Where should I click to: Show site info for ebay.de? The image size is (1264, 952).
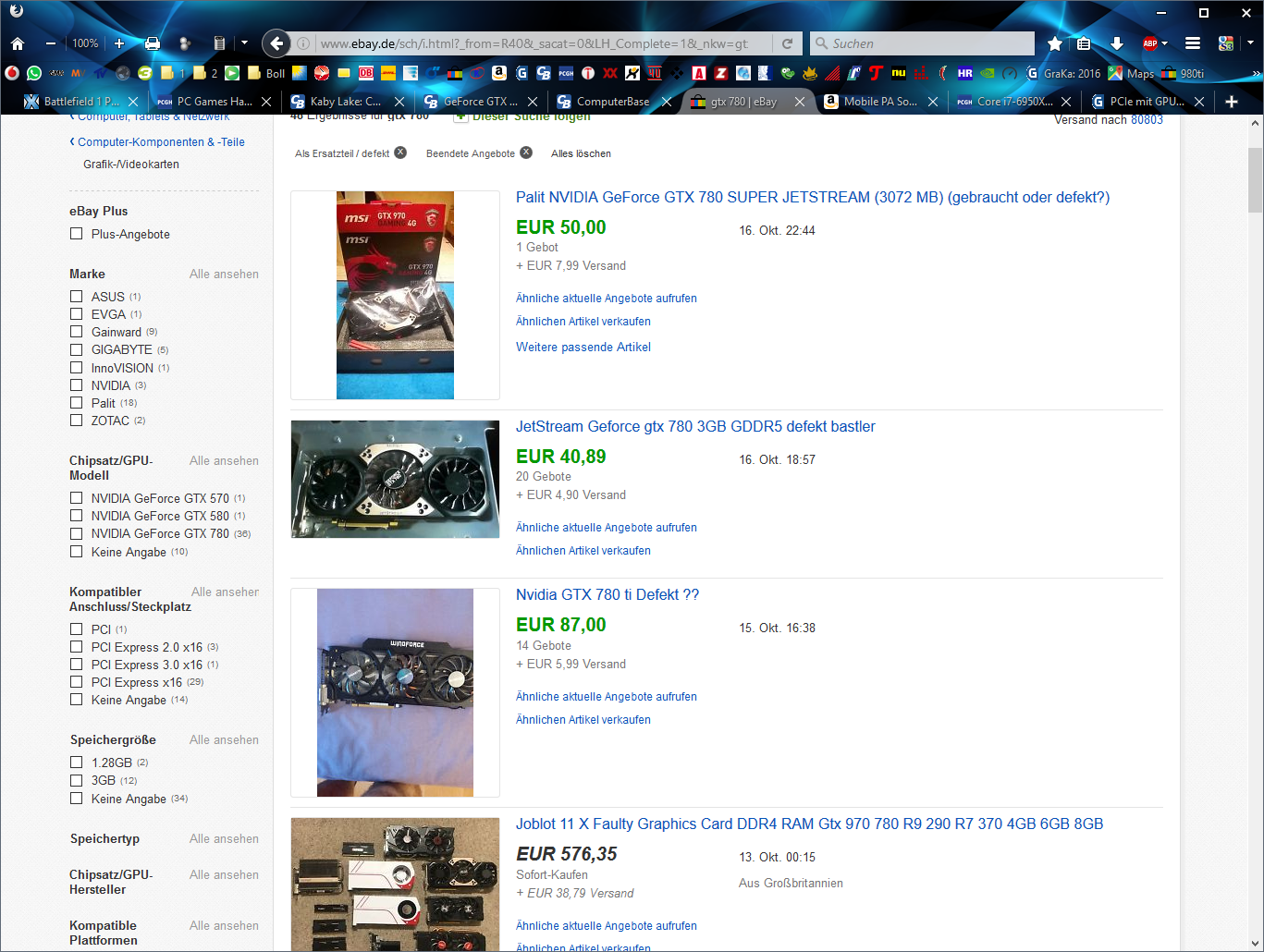click(x=302, y=43)
